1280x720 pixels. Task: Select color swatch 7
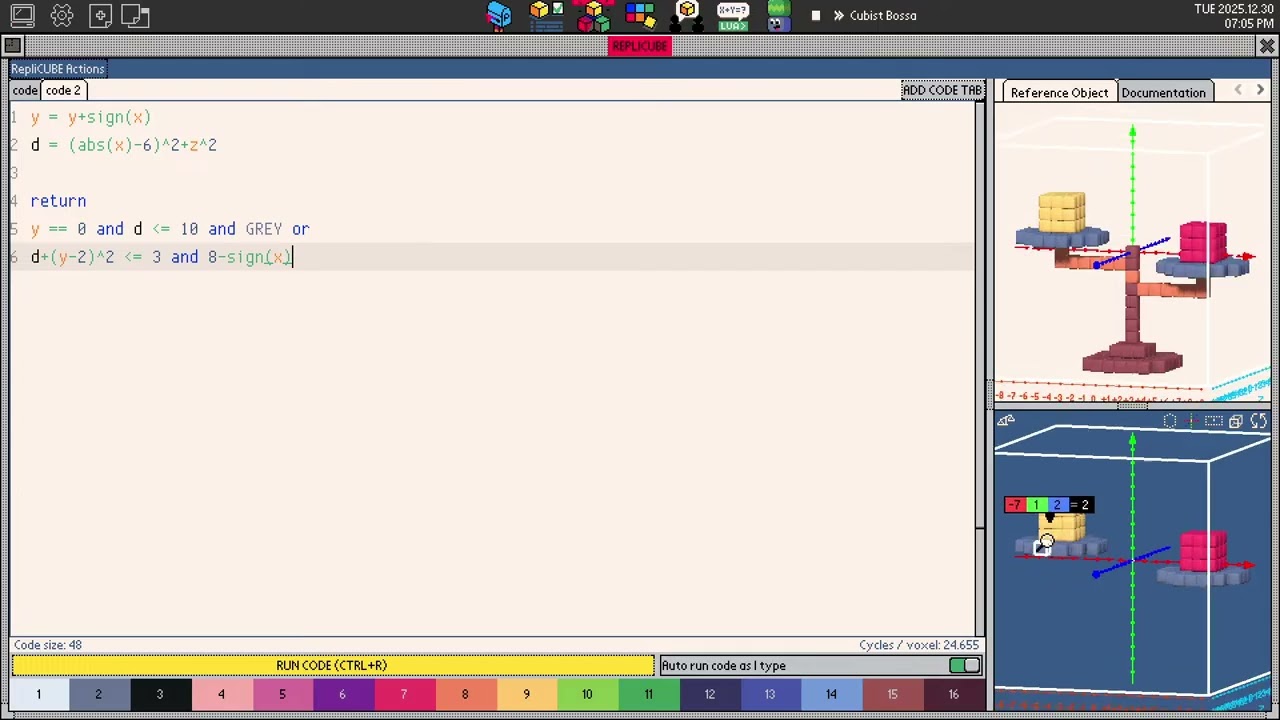[403, 694]
